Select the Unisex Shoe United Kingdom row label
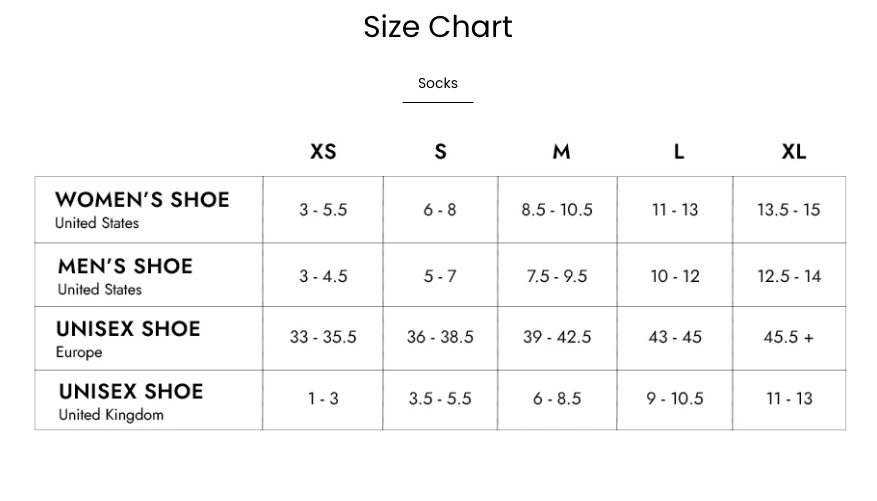 tap(131, 401)
